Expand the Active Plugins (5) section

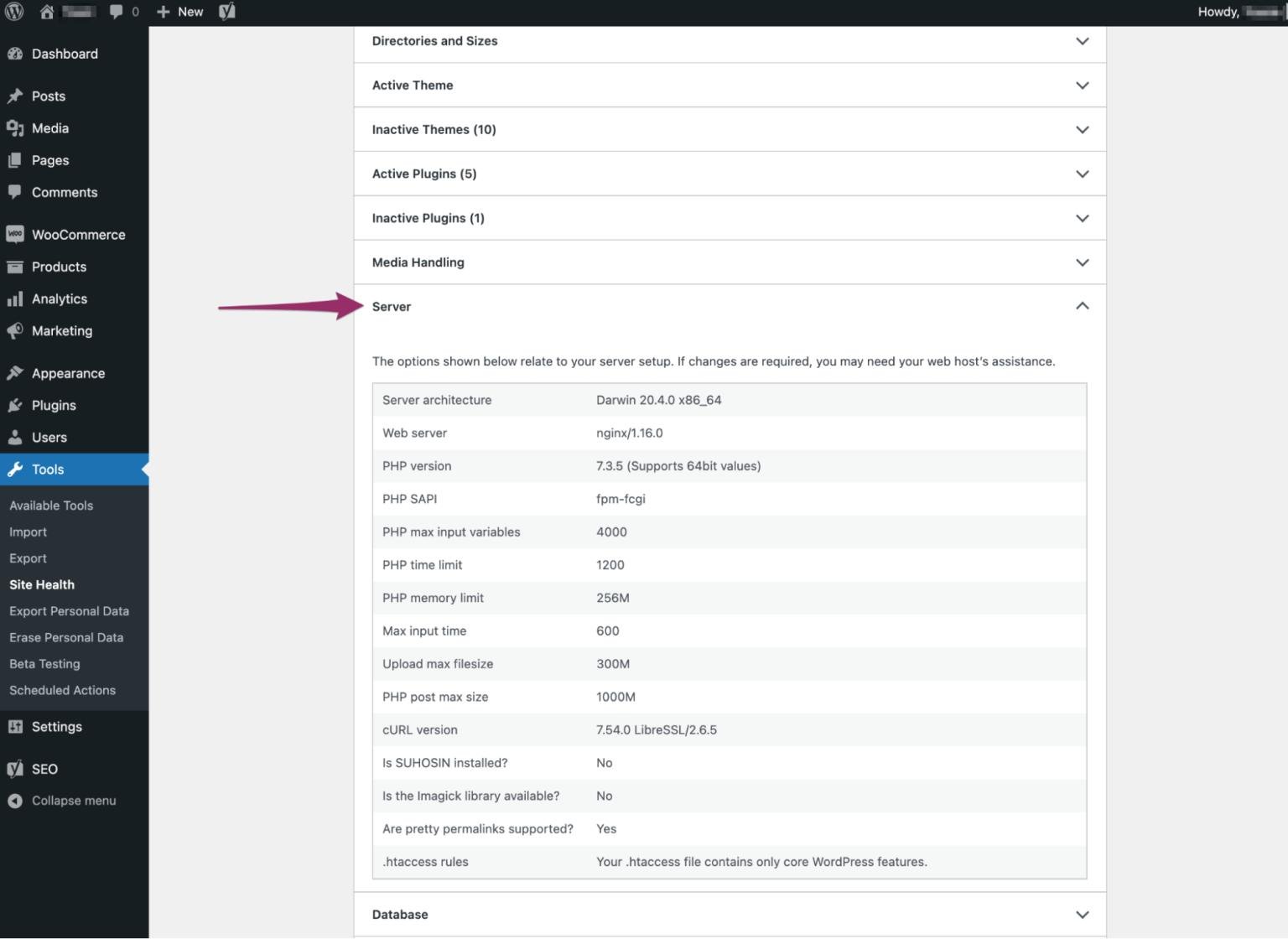730,174
